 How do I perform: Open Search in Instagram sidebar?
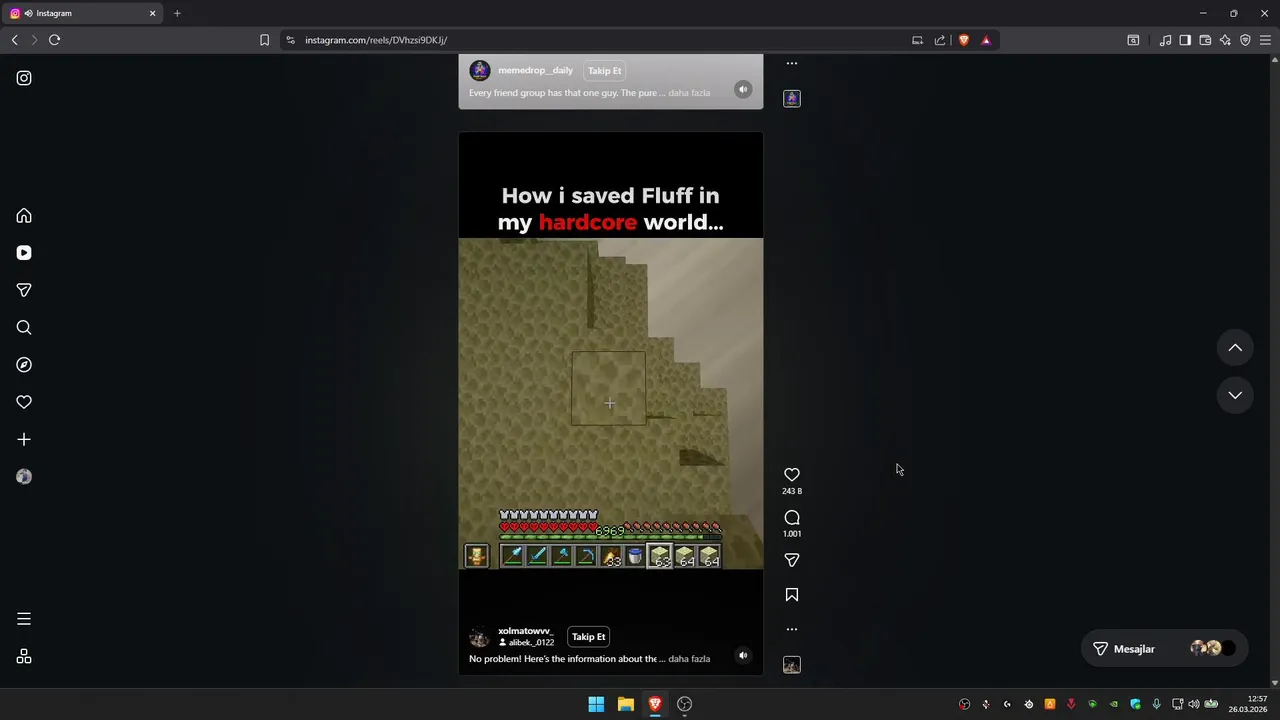pyautogui.click(x=24, y=328)
